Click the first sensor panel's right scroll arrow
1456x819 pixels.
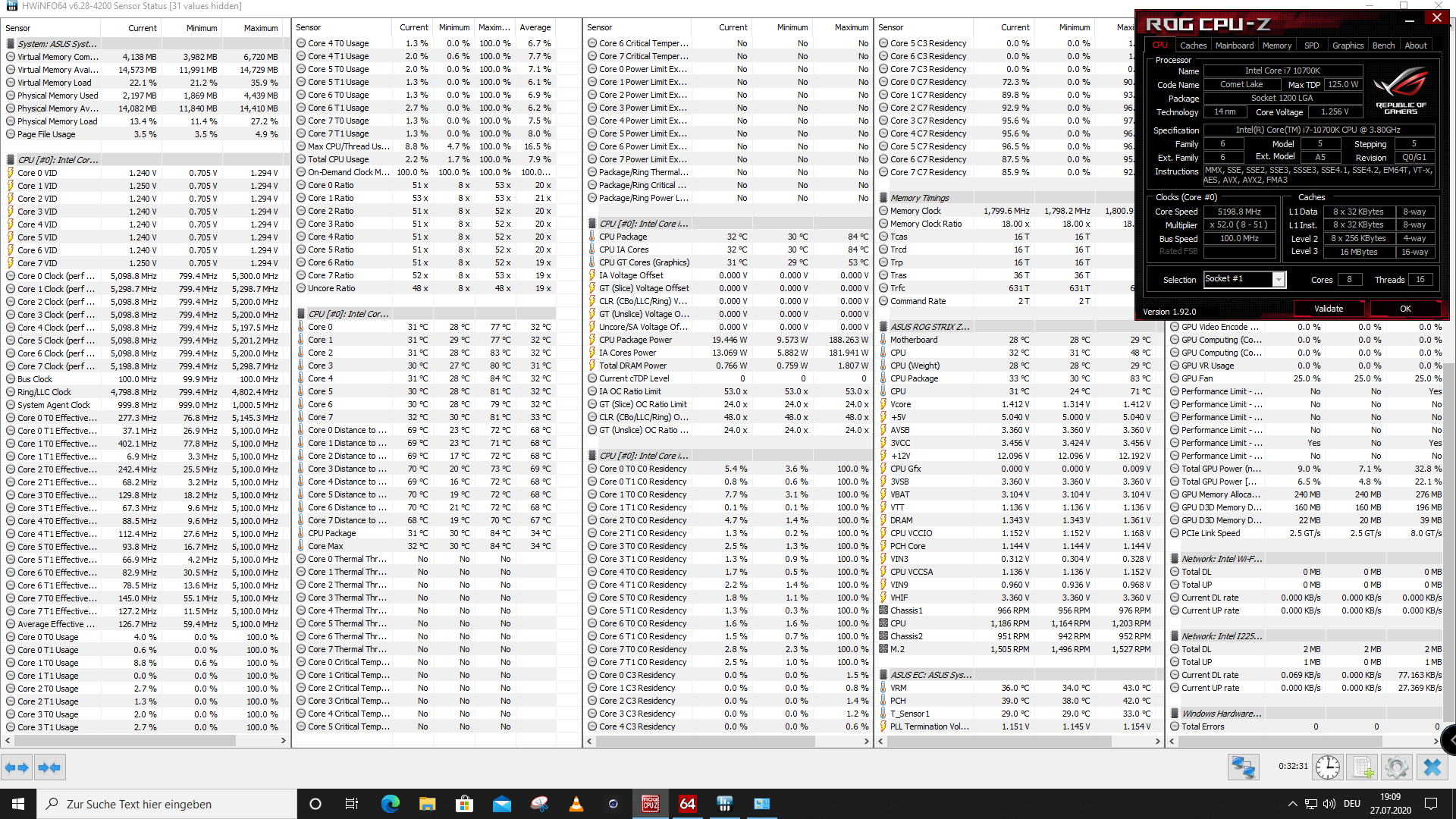tap(283, 741)
